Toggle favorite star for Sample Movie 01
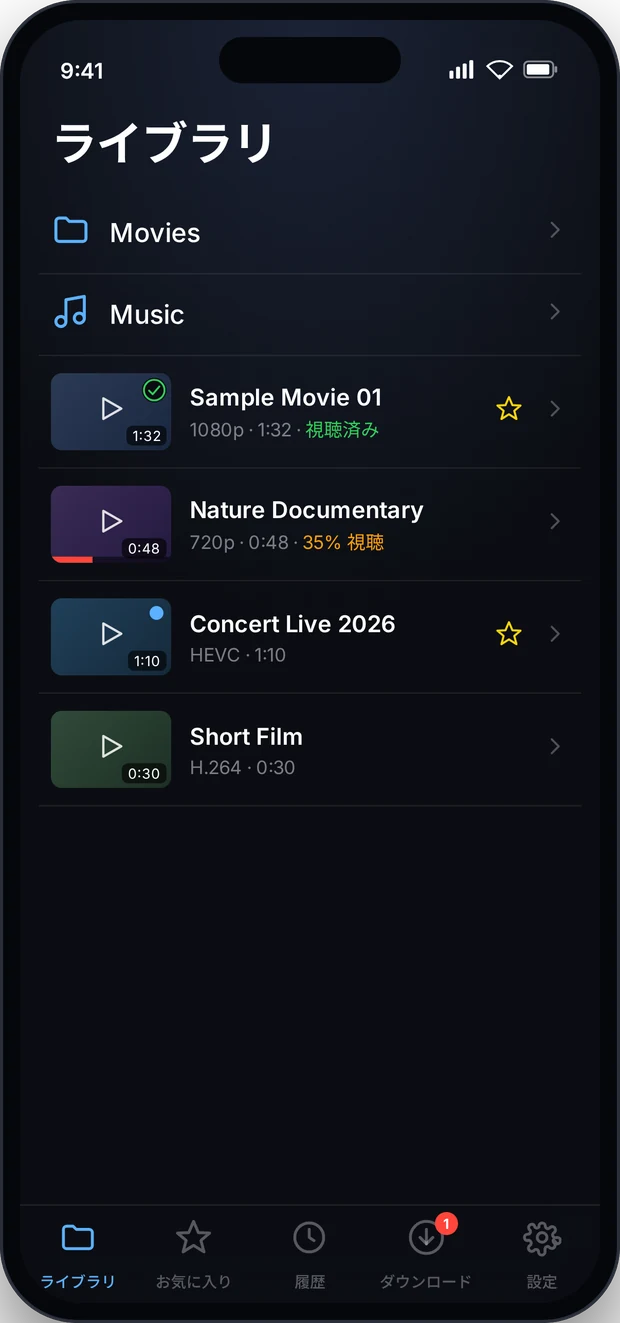Screen dimensions: 620x1323 [x=509, y=408]
